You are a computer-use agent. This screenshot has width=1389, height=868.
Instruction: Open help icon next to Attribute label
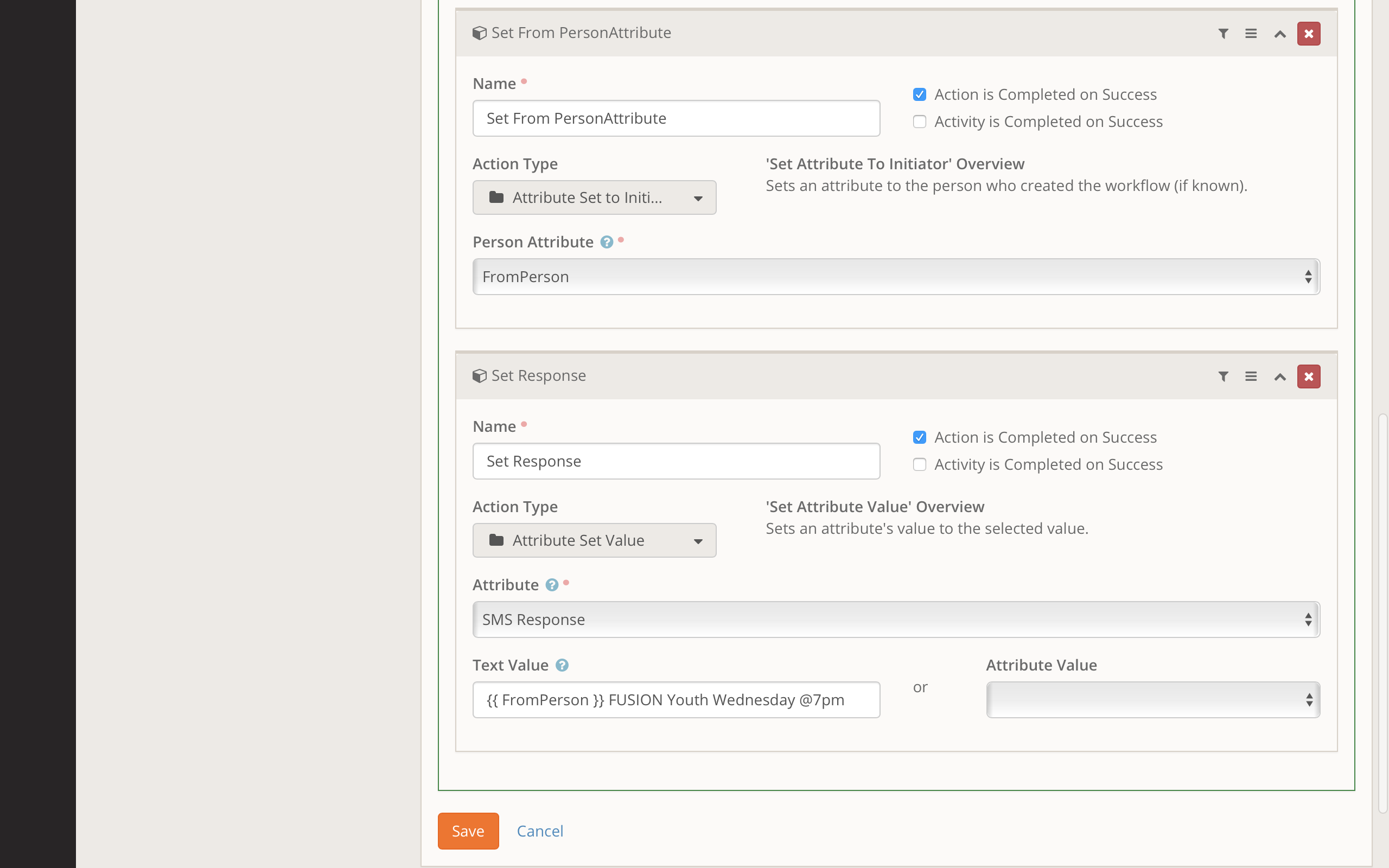(x=552, y=585)
